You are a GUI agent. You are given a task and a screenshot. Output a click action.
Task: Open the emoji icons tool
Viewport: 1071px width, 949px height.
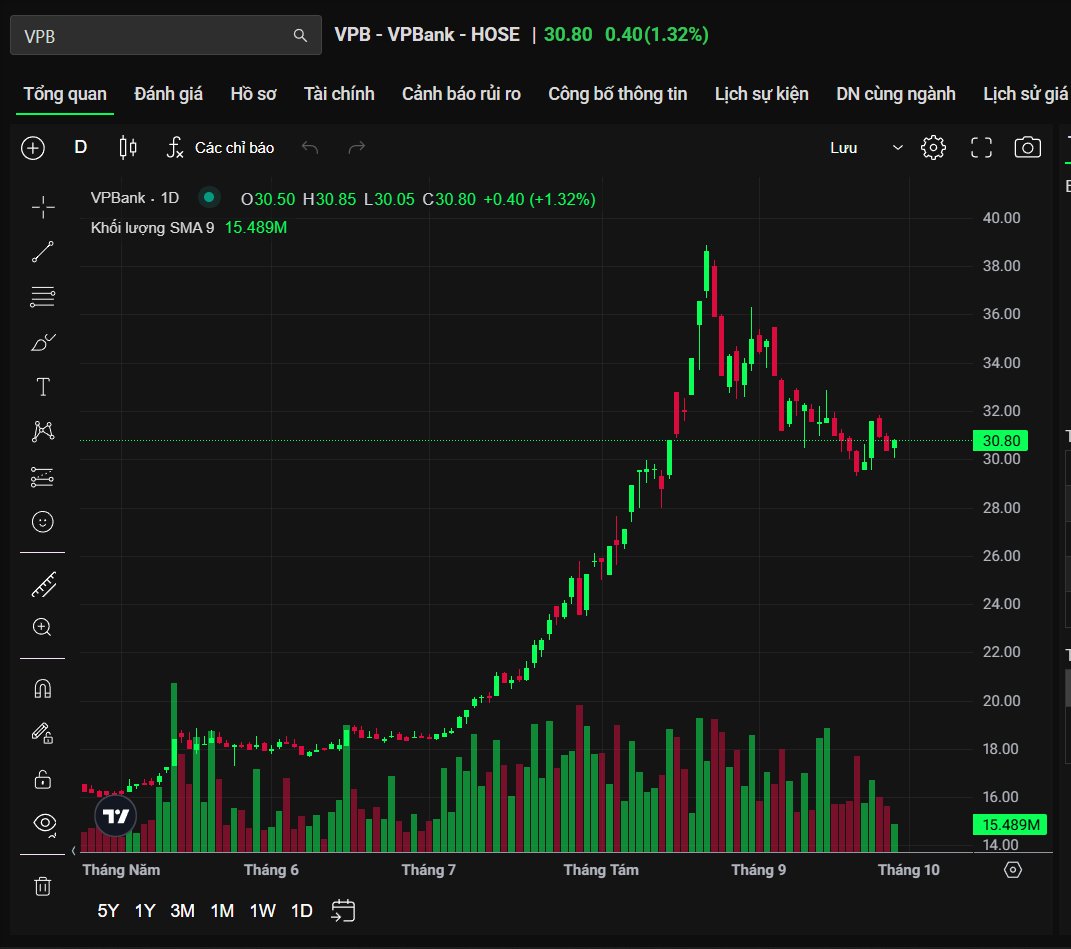click(x=43, y=522)
